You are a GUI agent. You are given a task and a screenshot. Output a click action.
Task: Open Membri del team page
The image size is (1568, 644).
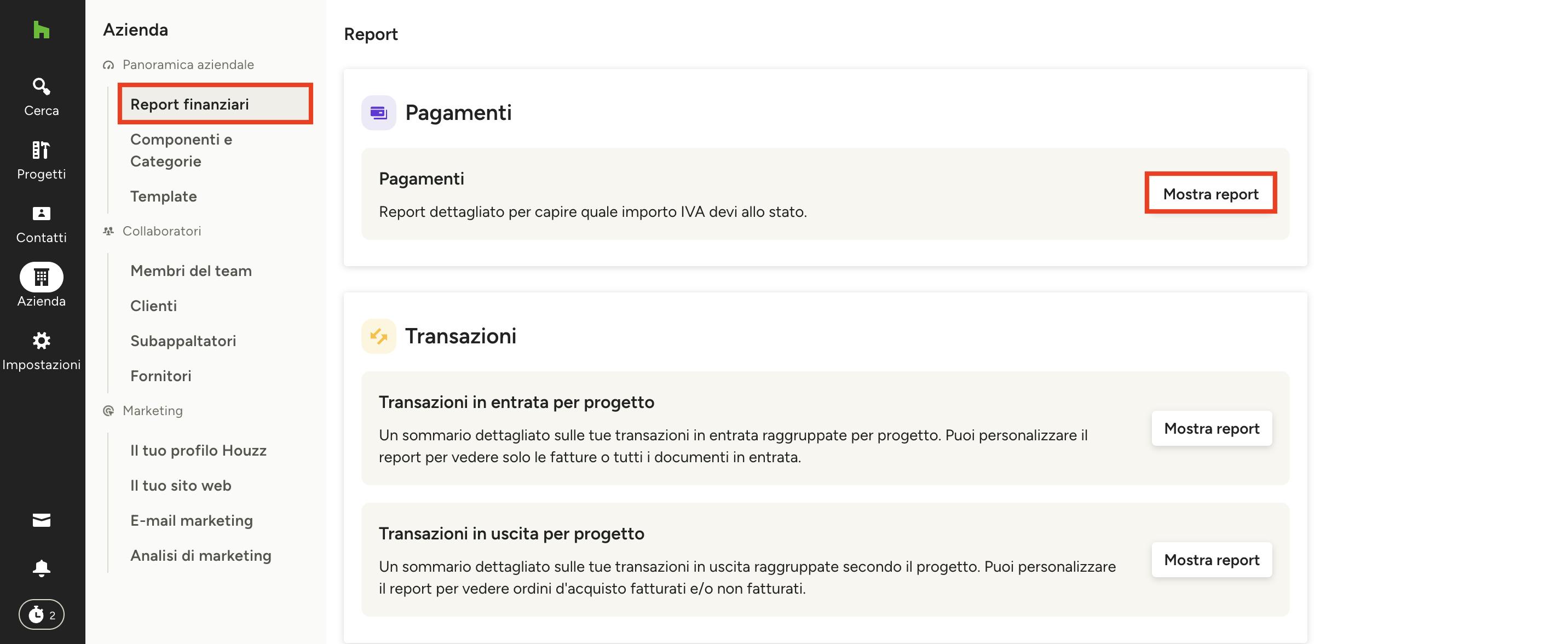(191, 271)
